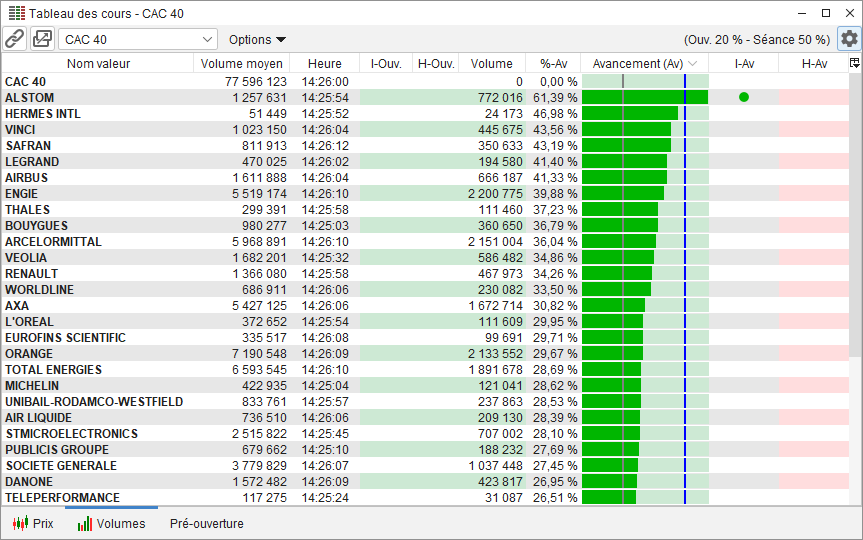Click the link chain icon in toolbar
Image resolution: width=863 pixels, height=540 pixels.
(14, 39)
